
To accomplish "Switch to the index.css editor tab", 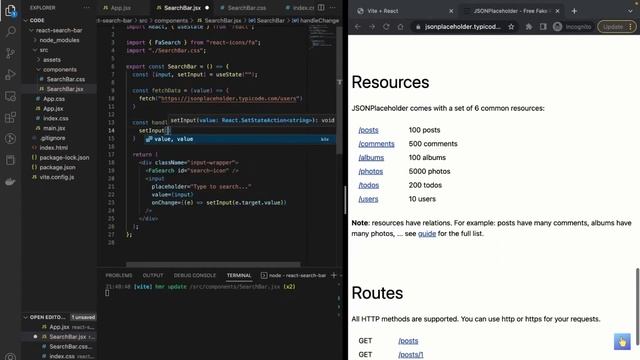I will pyautogui.click(x=300, y=8).
